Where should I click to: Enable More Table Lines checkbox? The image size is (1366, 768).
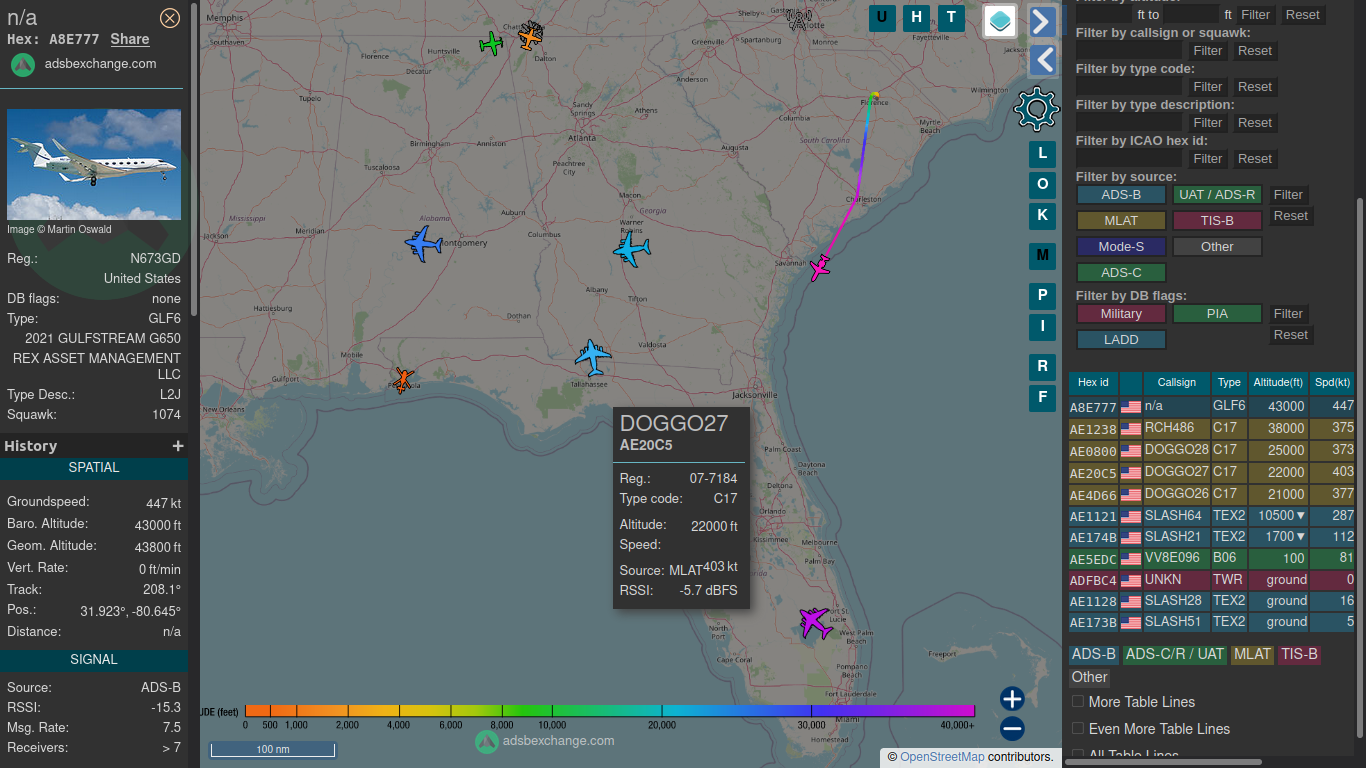[1078, 702]
